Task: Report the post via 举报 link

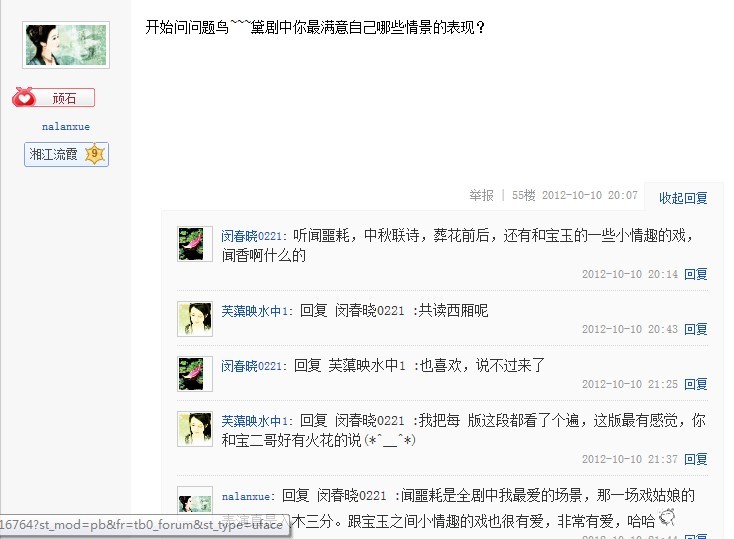Action: [482, 195]
